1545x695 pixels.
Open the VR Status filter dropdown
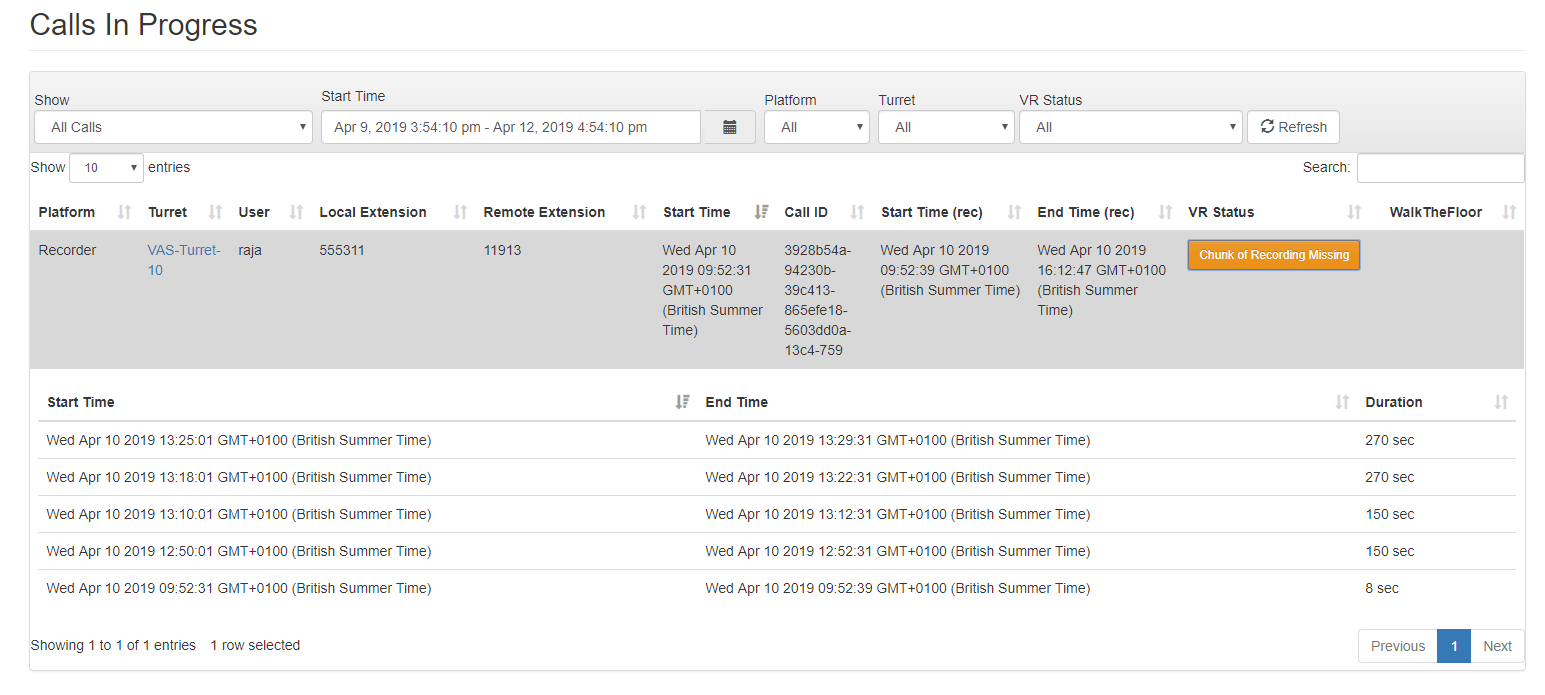click(x=1131, y=127)
